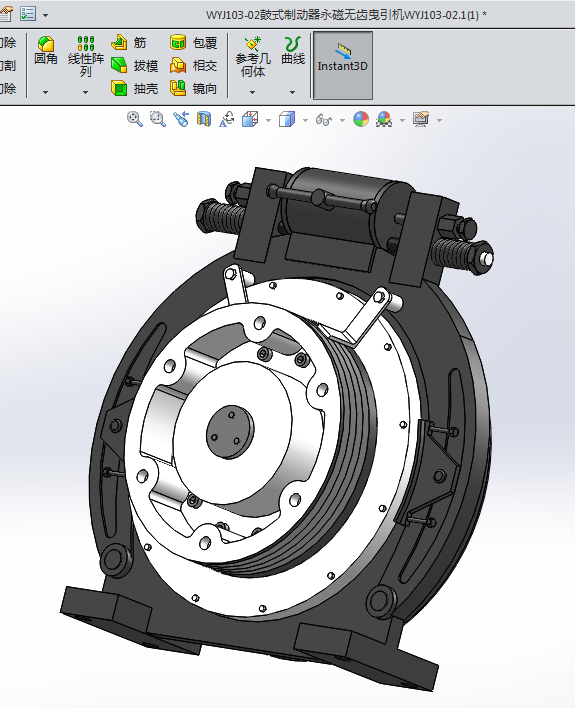The height and width of the screenshot is (708, 575).
Task: Open the 参考几何体 reference geometry tool
Action: pos(253,57)
